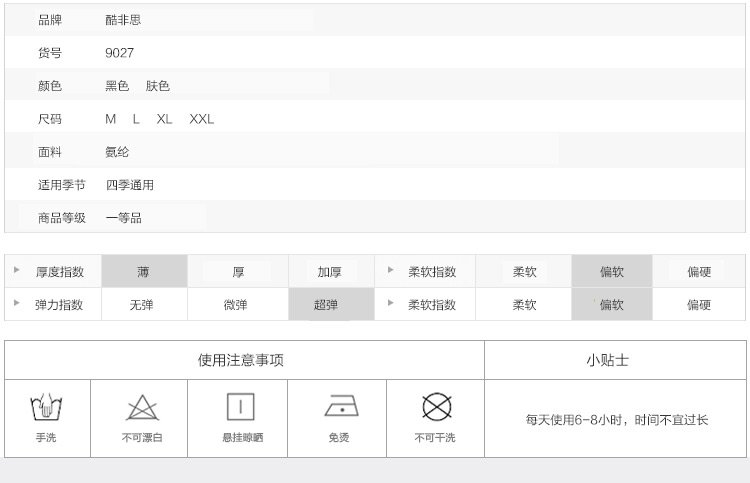Screen dimensions: 750x483
Task: Select highlighted 偏软 in second softness row
Action: 612,304
